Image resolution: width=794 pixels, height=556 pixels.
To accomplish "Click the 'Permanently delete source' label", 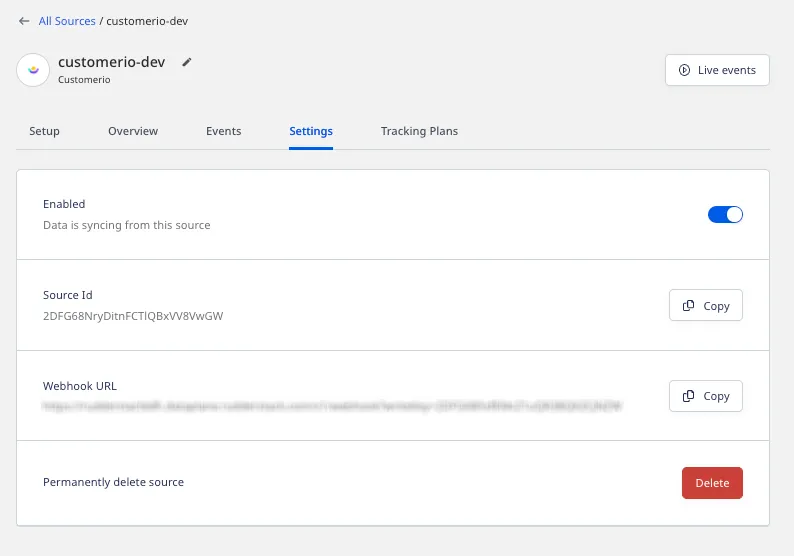I will click(x=113, y=482).
